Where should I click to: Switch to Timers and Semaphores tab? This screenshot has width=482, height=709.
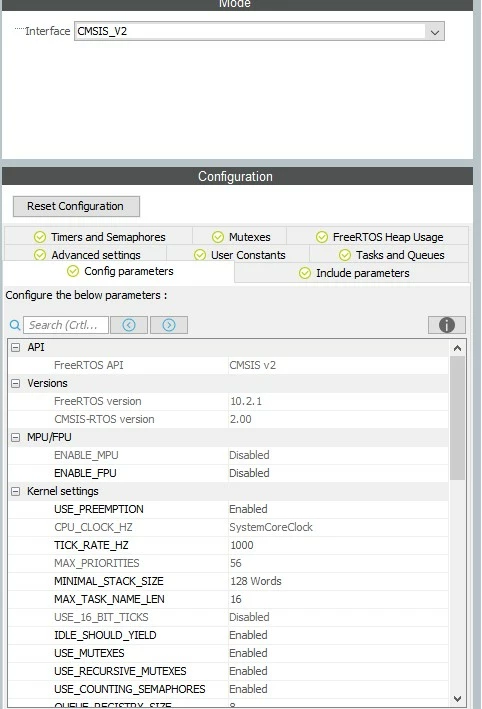99,237
